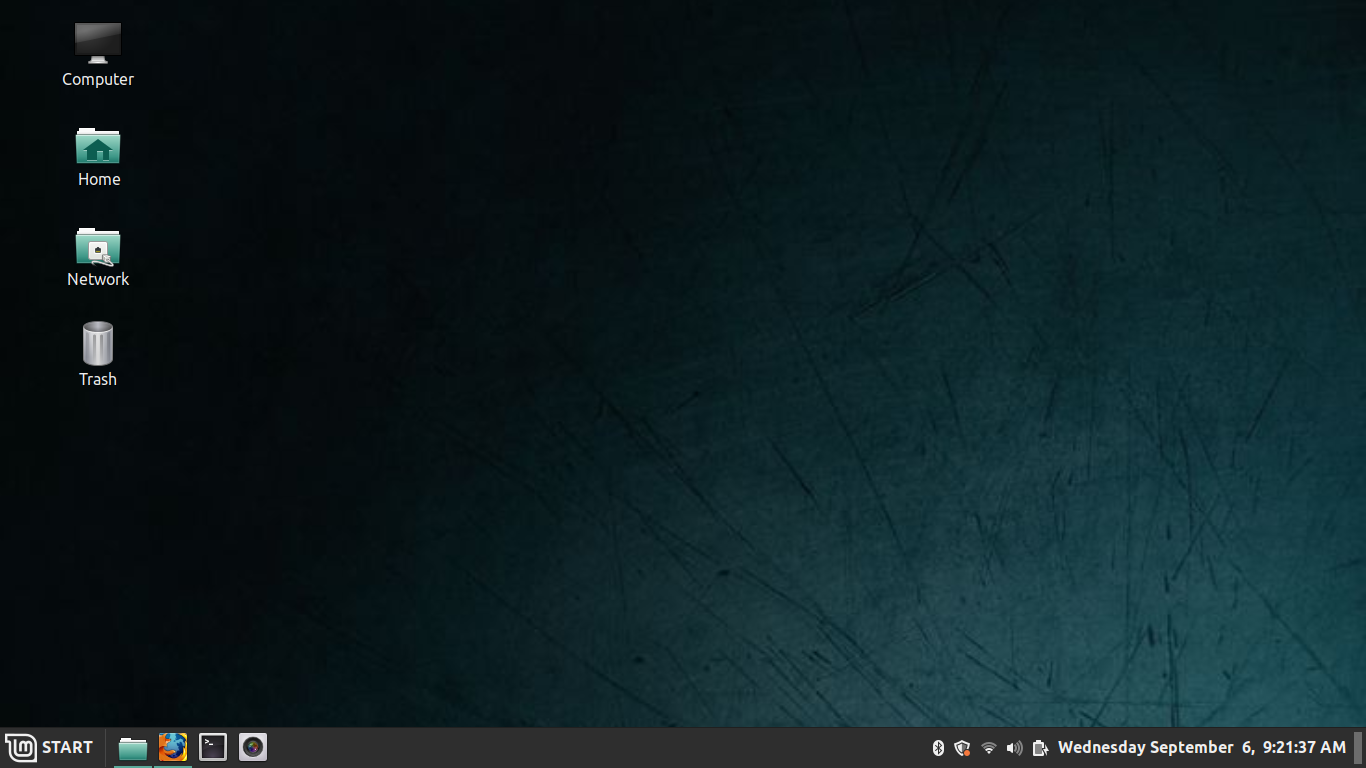Open the file manager folder in panel

point(133,747)
